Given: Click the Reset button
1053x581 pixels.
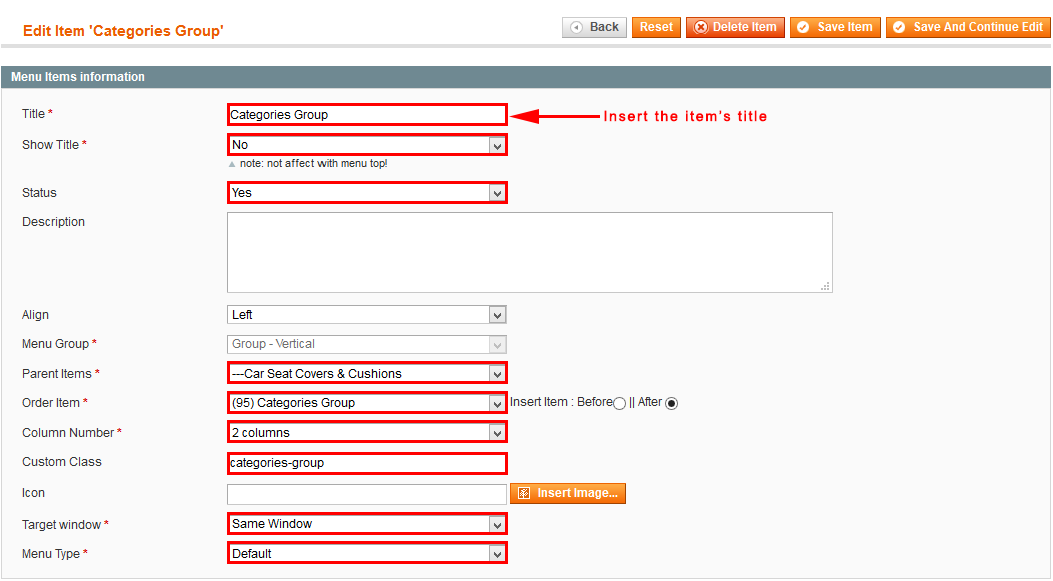Looking at the screenshot, I should 656,28.
